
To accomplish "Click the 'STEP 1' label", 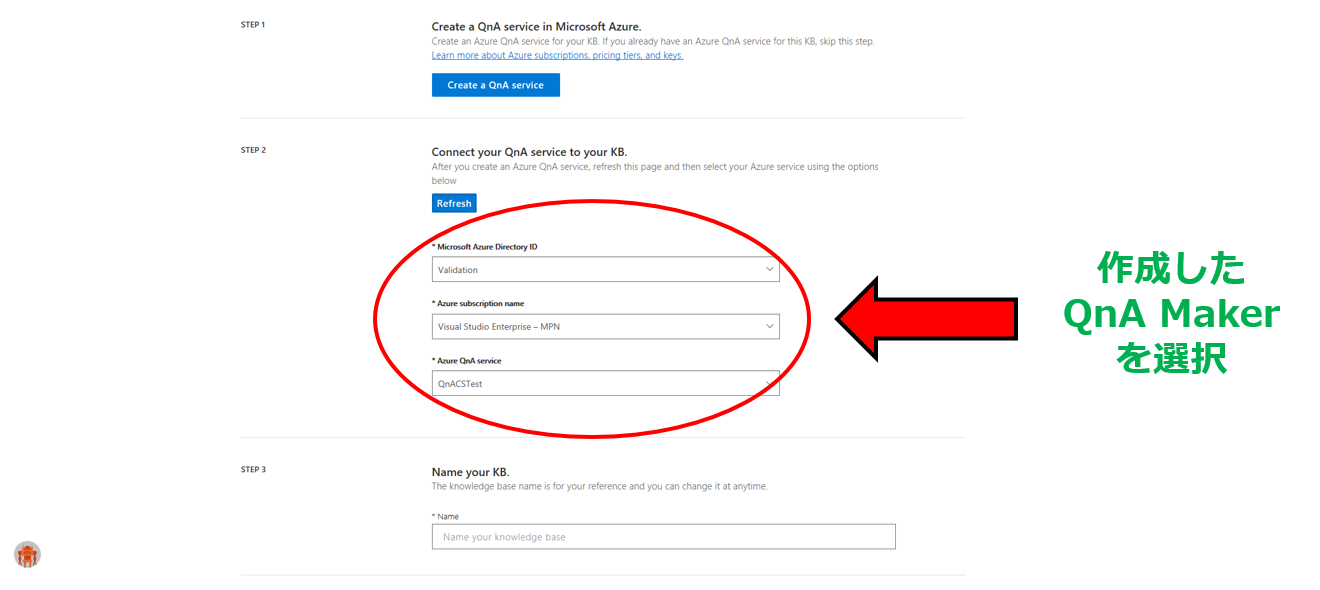I will (x=253, y=24).
